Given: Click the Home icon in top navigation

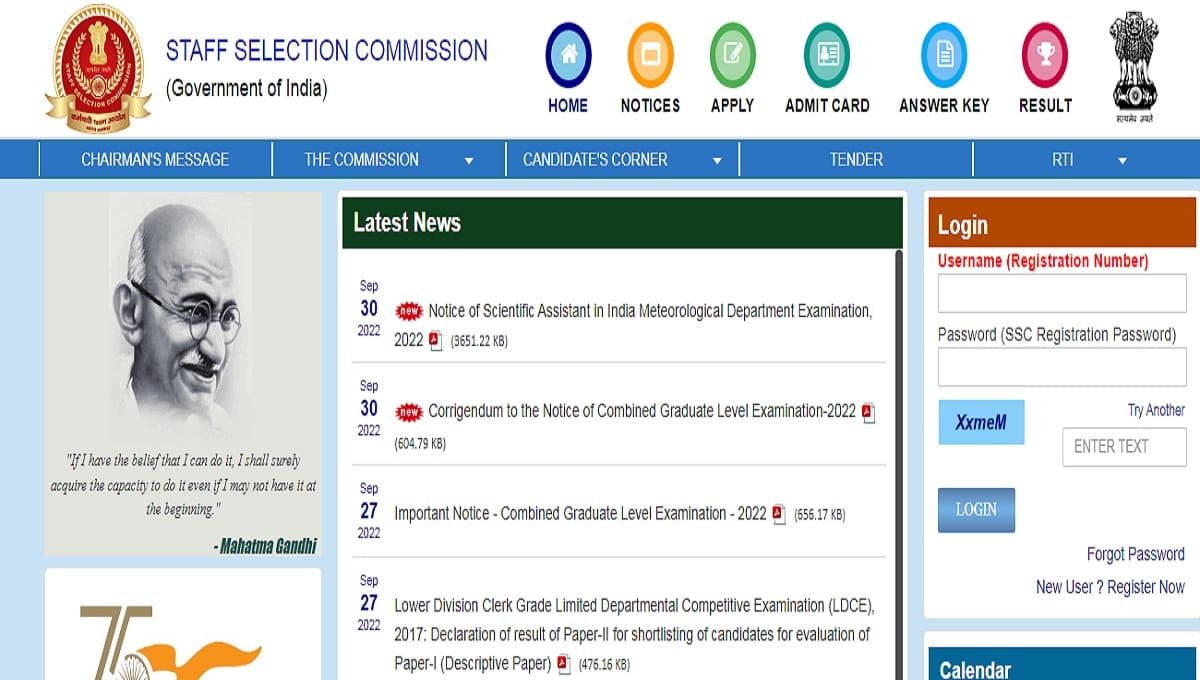Looking at the screenshot, I should click(x=568, y=56).
